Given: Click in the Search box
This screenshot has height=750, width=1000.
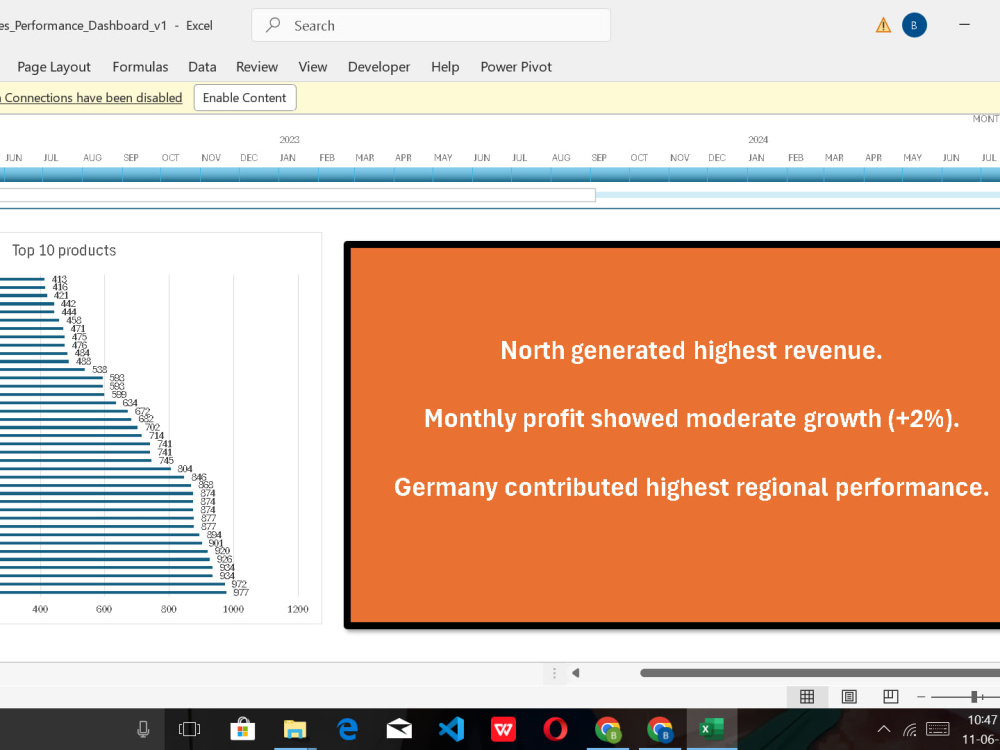Looking at the screenshot, I should tap(431, 26).
